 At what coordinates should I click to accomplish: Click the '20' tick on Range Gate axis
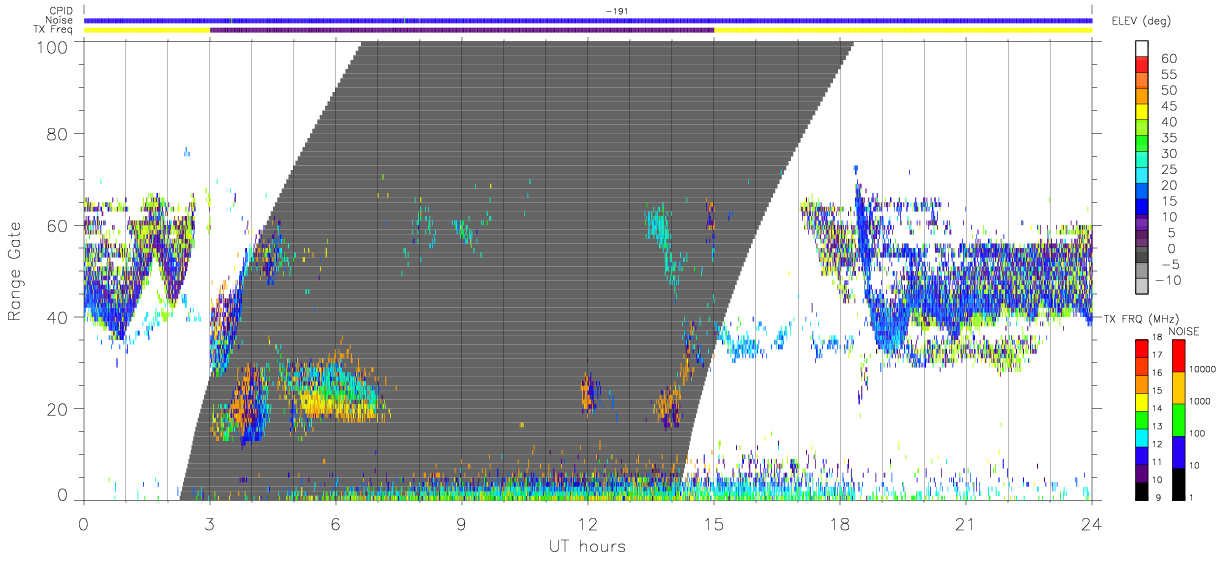coord(59,409)
